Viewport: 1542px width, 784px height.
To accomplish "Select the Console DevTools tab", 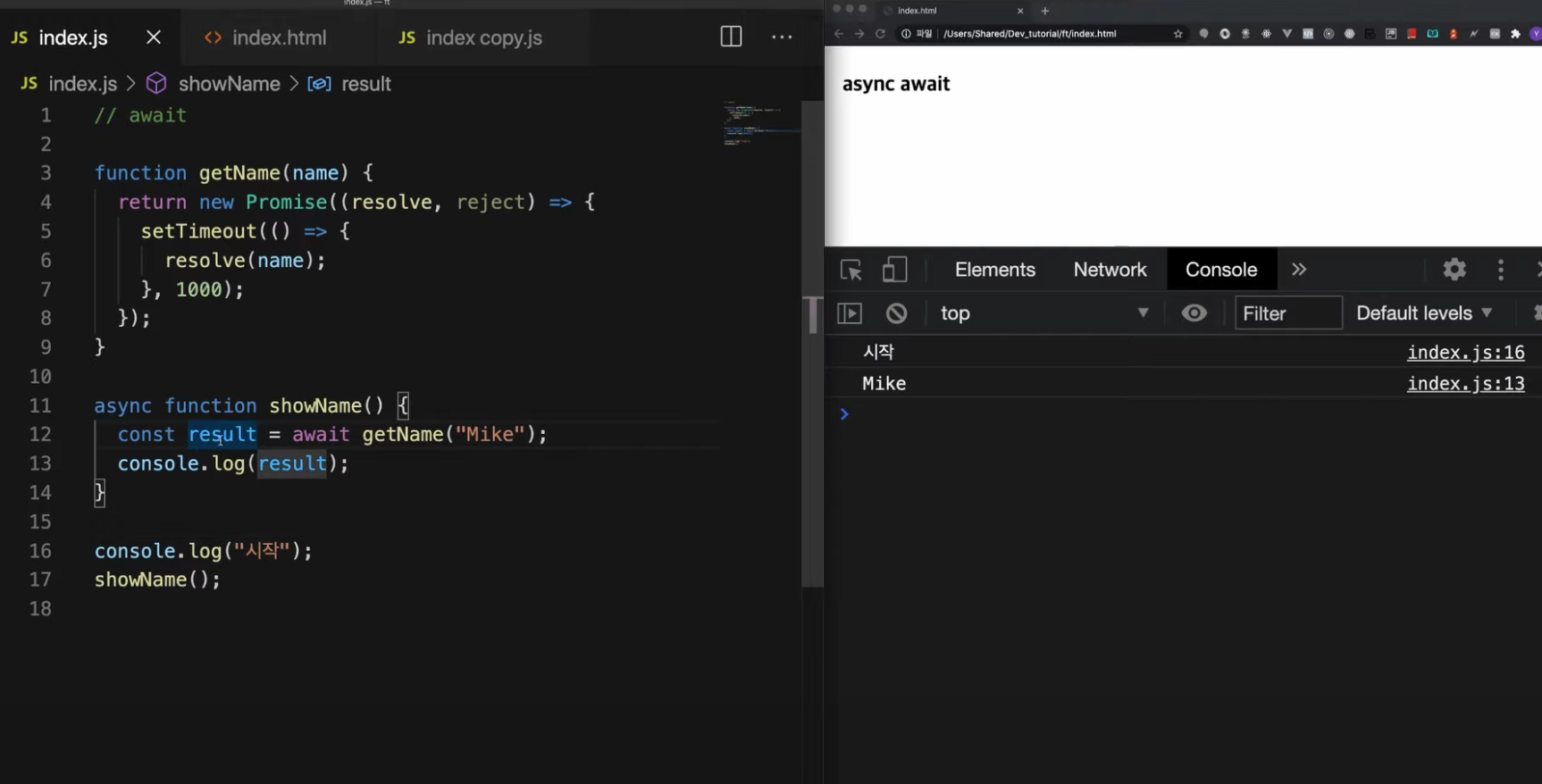I will (x=1221, y=270).
